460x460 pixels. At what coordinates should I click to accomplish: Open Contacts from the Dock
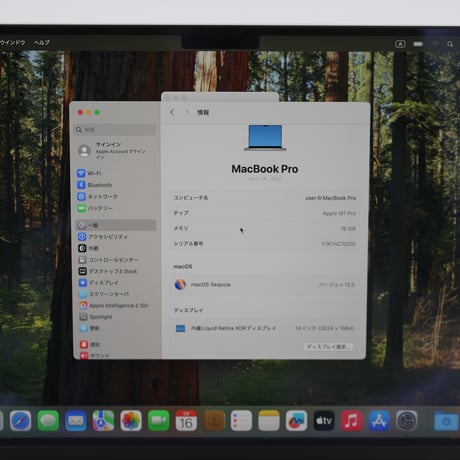coord(214,421)
